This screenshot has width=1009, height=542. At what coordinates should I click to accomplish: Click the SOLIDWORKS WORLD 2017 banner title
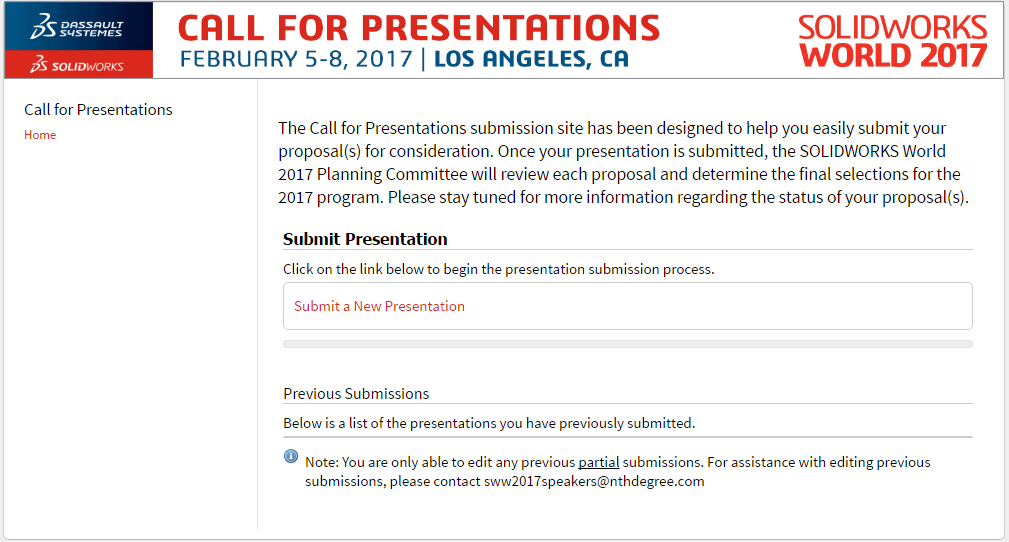893,42
